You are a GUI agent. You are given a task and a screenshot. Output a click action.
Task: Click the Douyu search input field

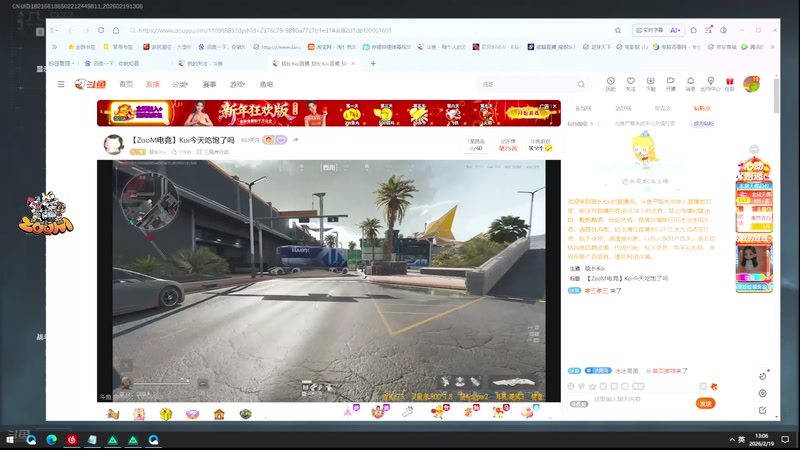pos(527,84)
